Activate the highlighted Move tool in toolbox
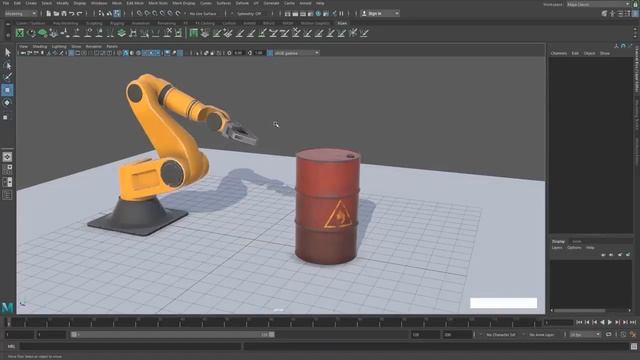 (x=7, y=90)
